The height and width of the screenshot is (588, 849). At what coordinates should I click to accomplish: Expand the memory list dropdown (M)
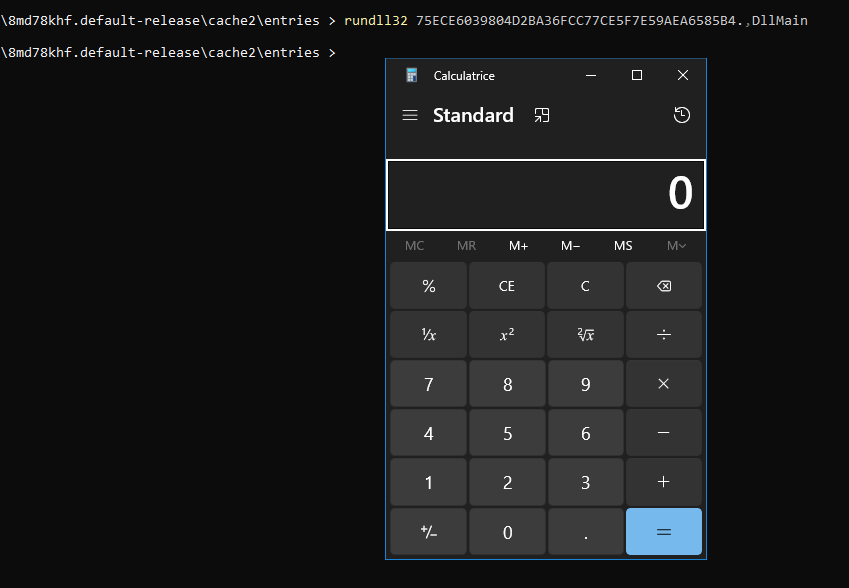(676, 246)
